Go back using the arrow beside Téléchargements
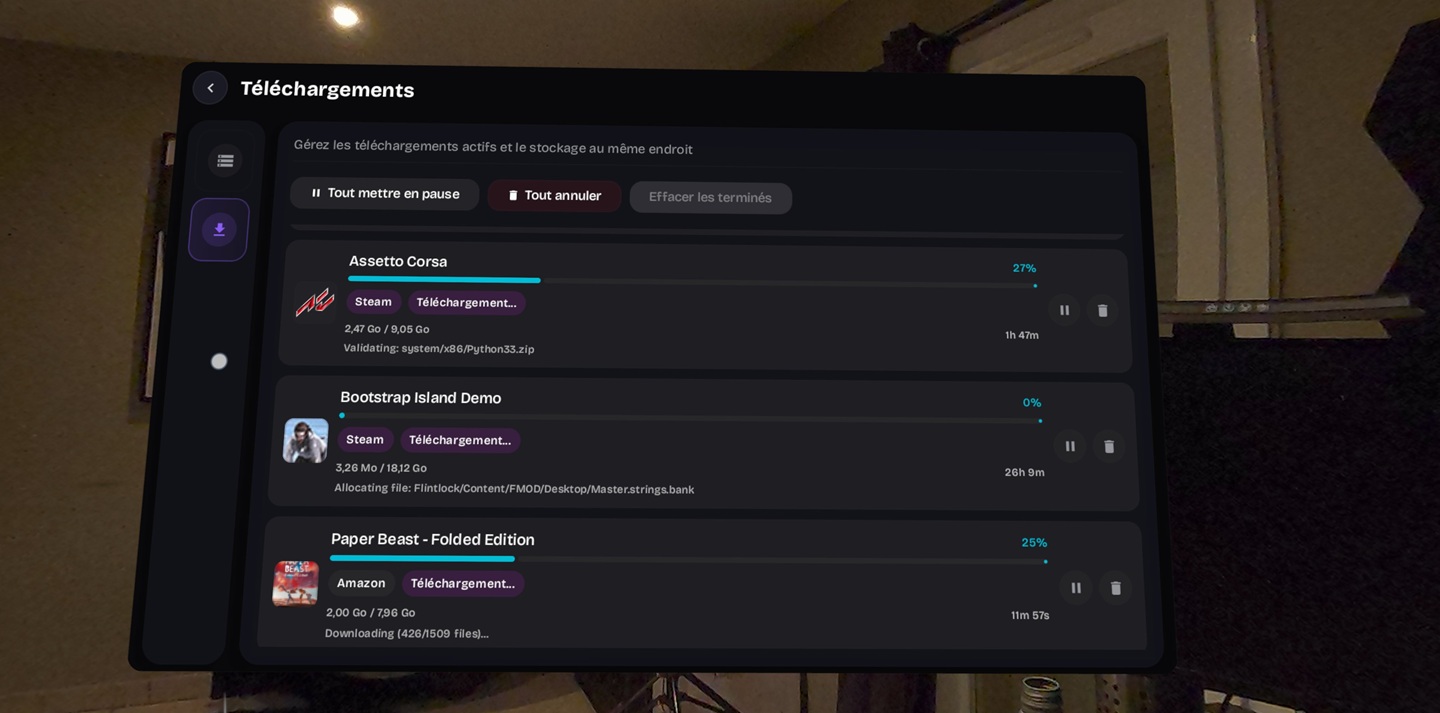 click(210, 88)
